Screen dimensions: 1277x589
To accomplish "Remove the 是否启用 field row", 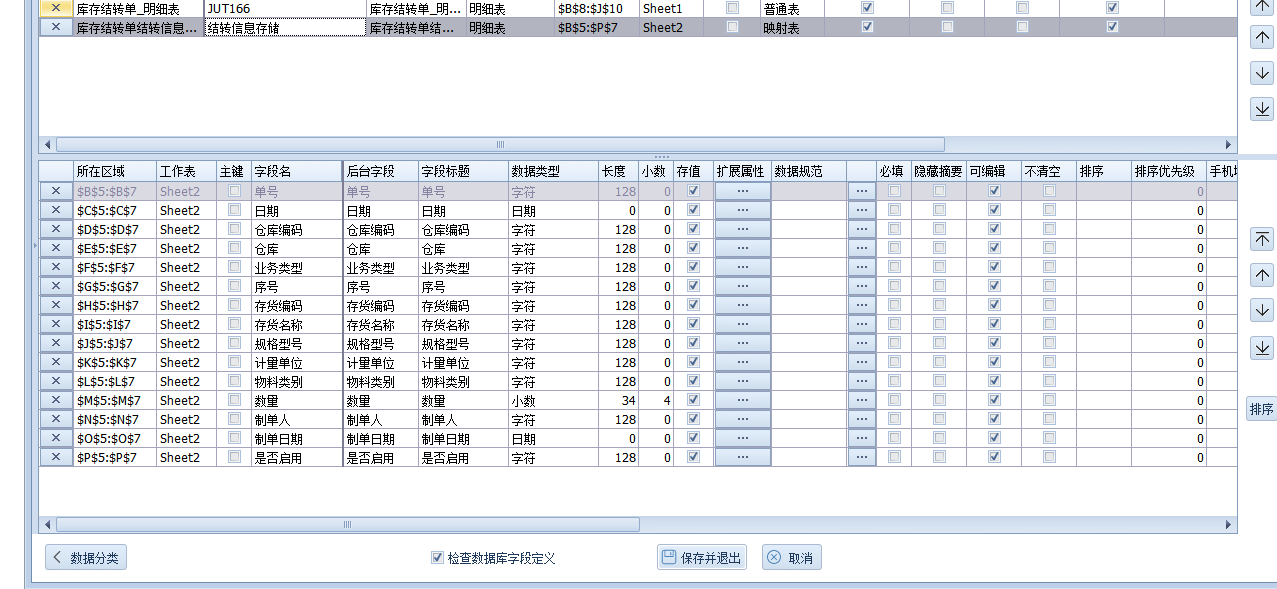I will (55, 457).
